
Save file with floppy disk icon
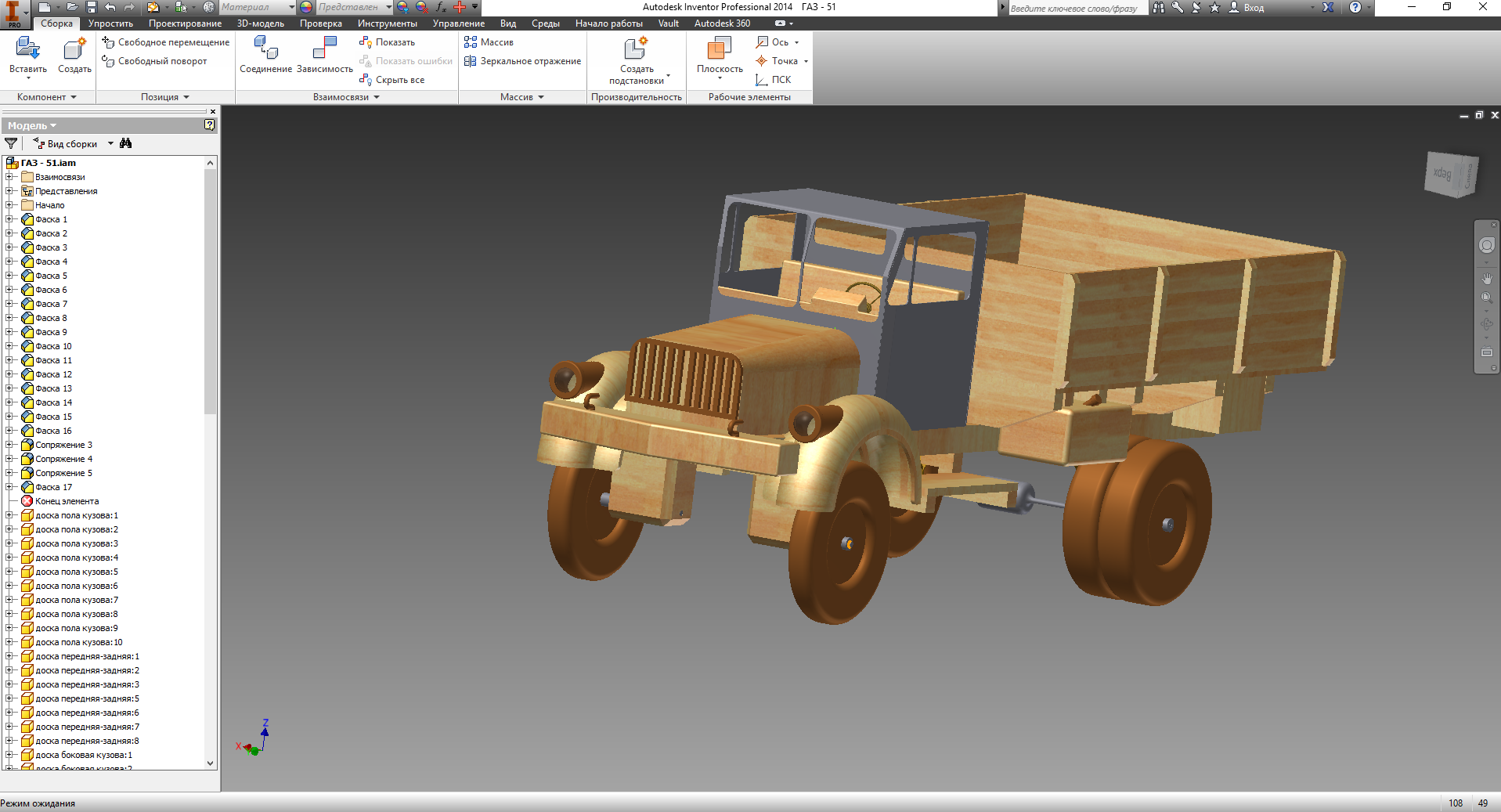[91, 7]
